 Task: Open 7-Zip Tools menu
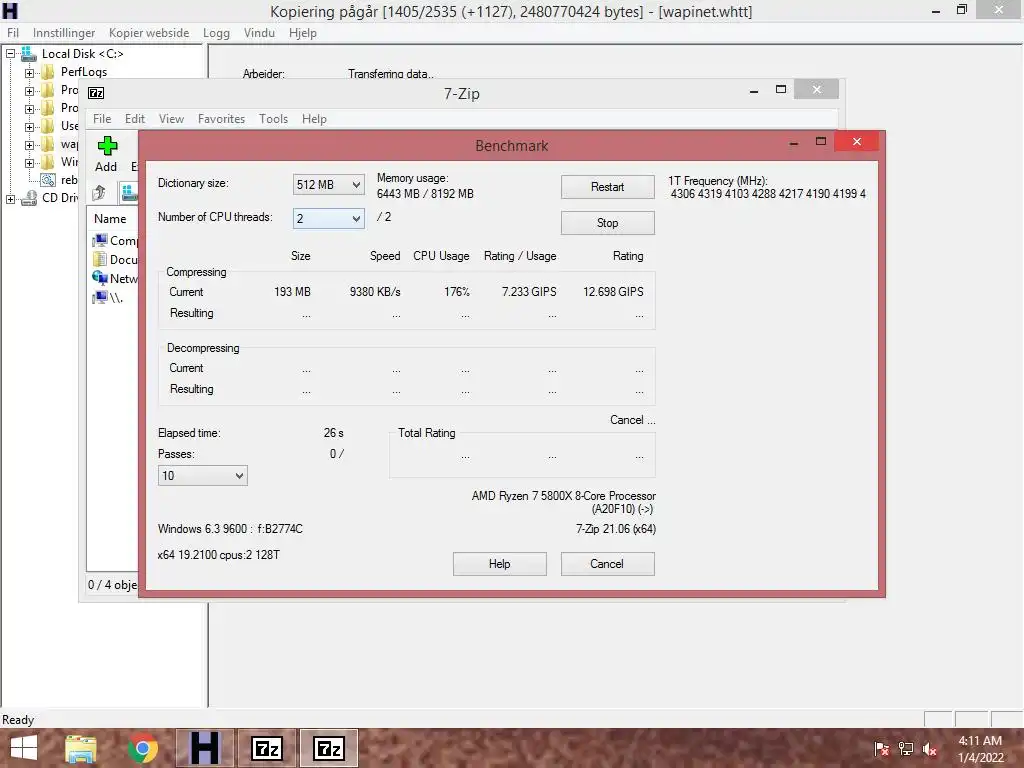[273, 119]
